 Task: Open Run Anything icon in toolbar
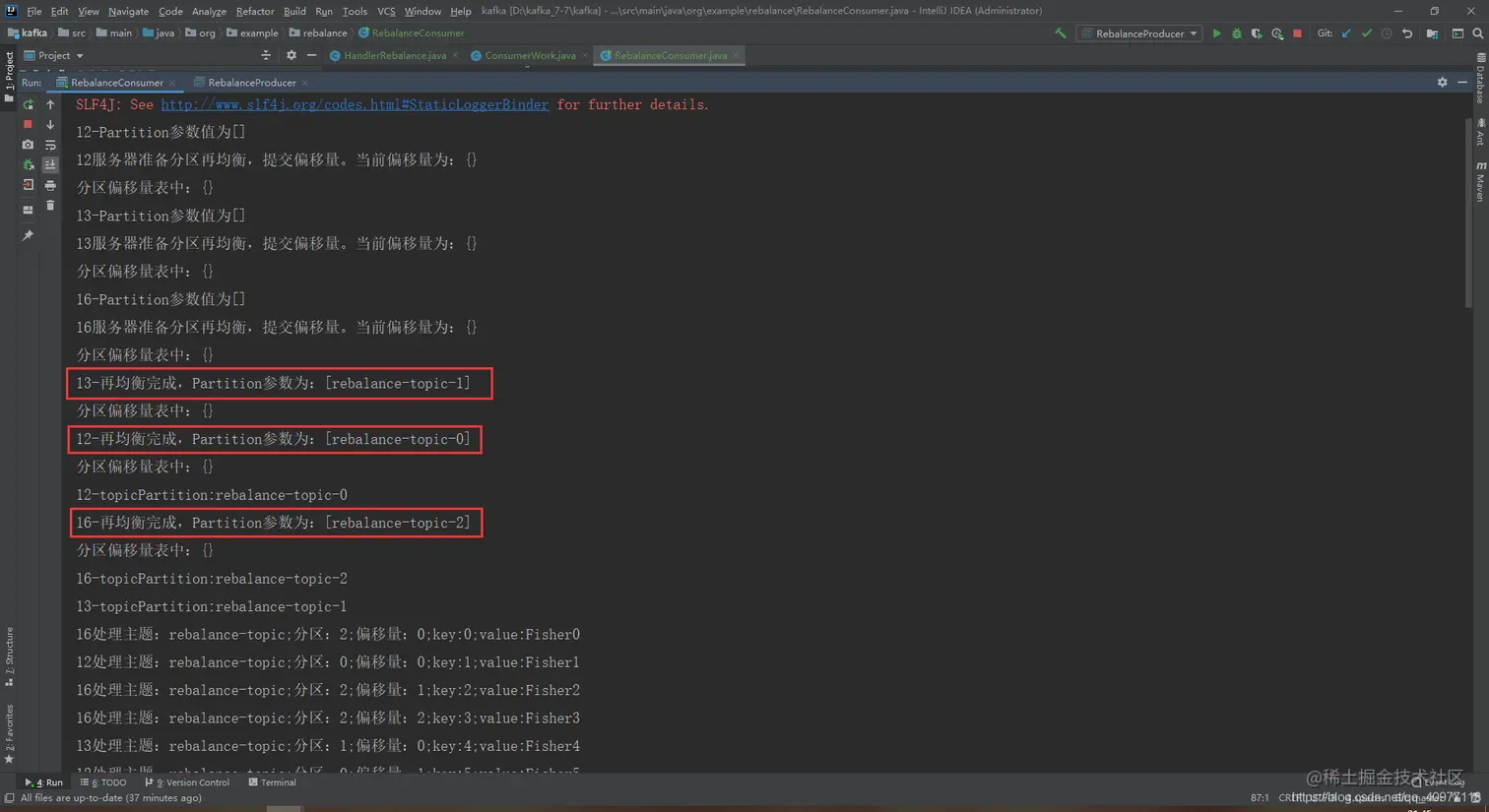pos(1457,33)
